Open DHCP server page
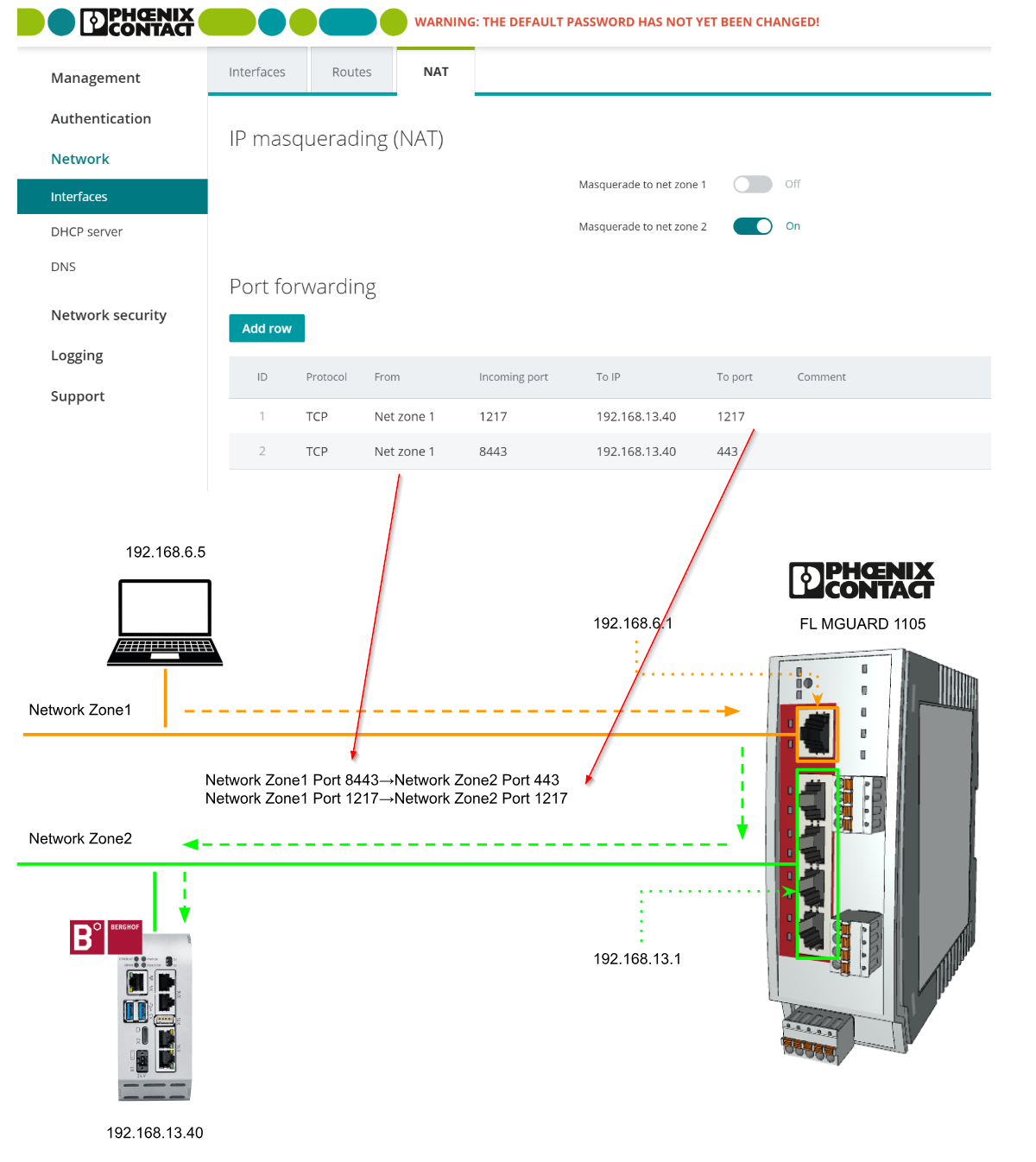 pyautogui.click(x=86, y=231)
